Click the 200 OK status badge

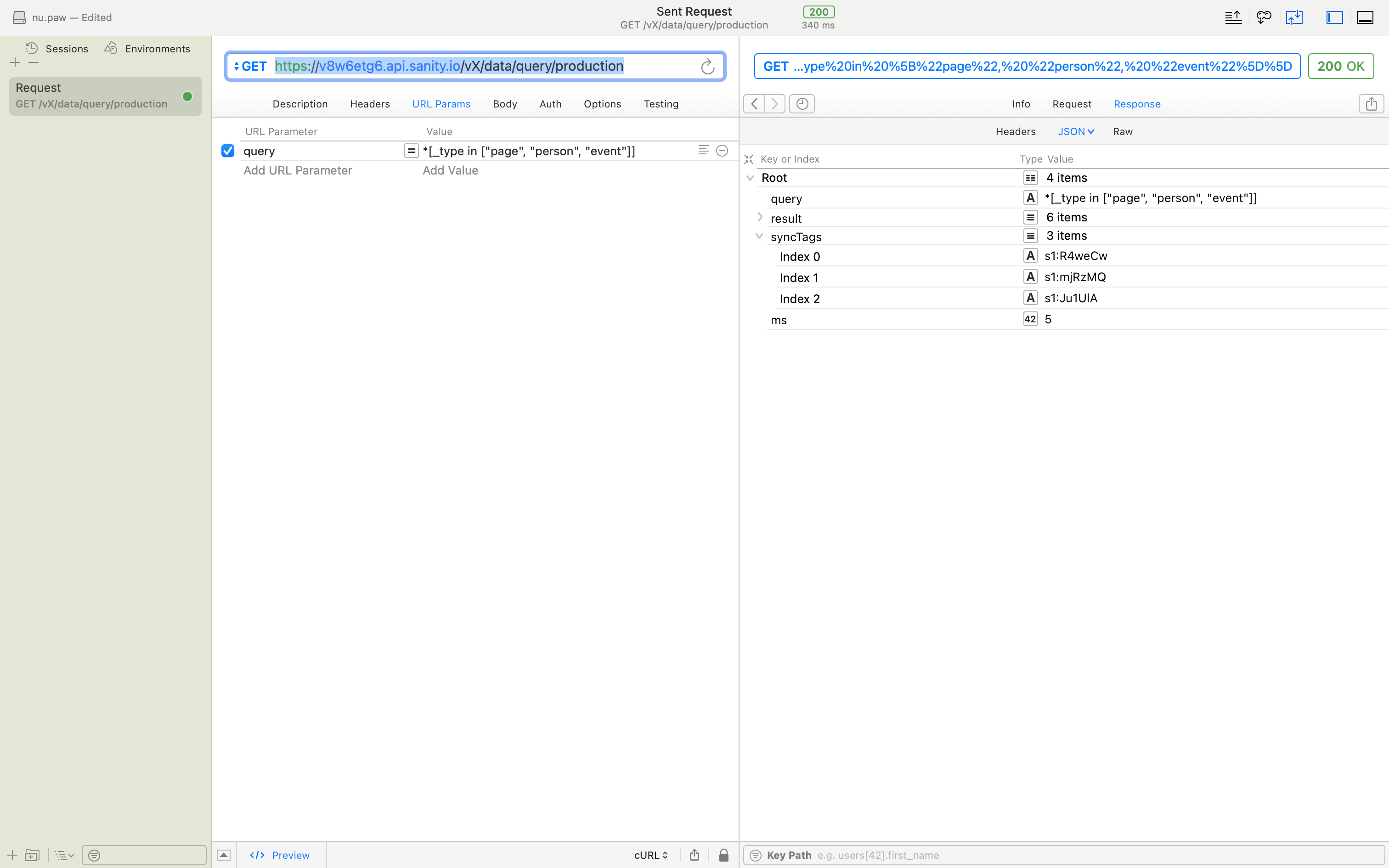coord(1341,66)
